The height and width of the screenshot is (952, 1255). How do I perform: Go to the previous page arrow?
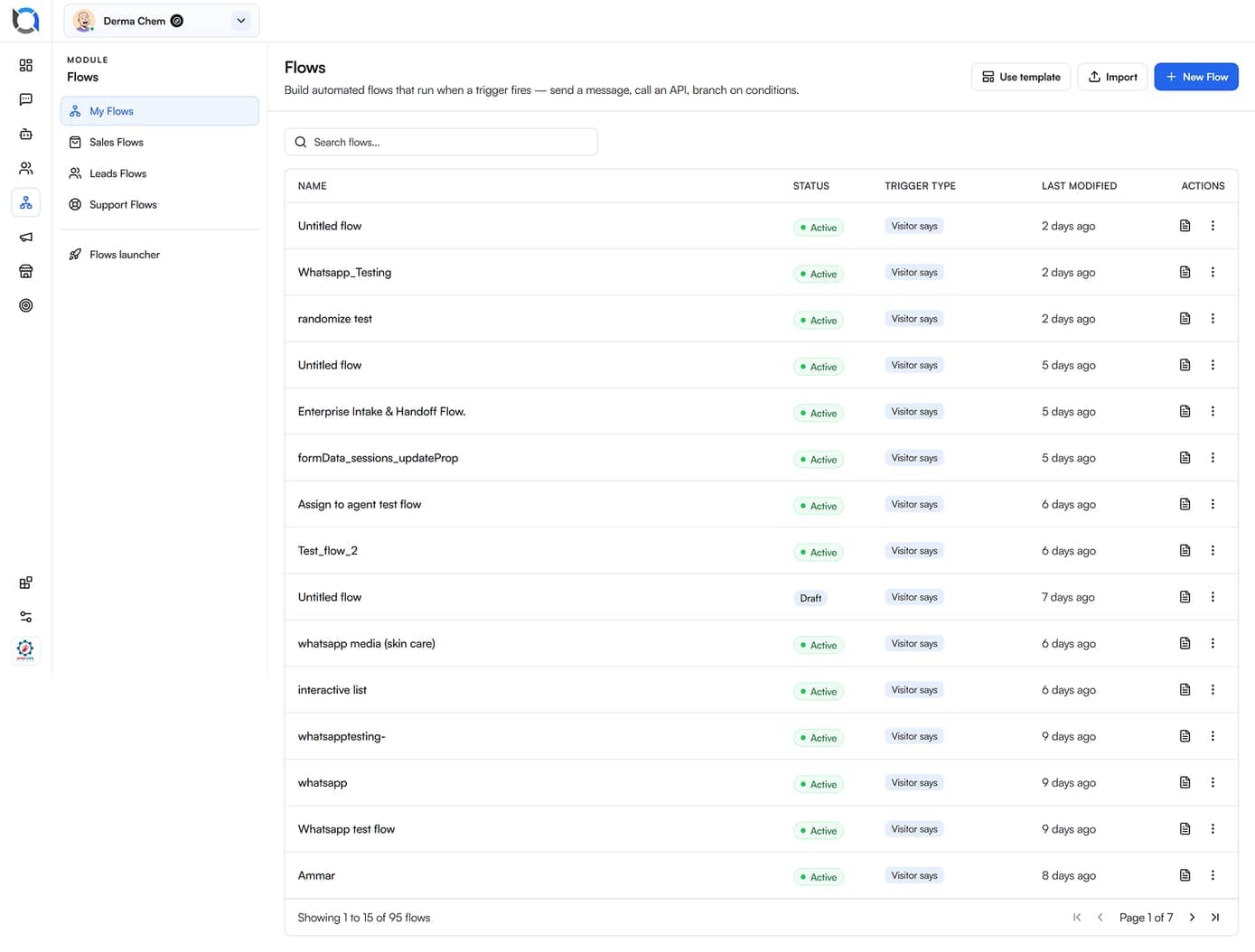(1100, 918)
